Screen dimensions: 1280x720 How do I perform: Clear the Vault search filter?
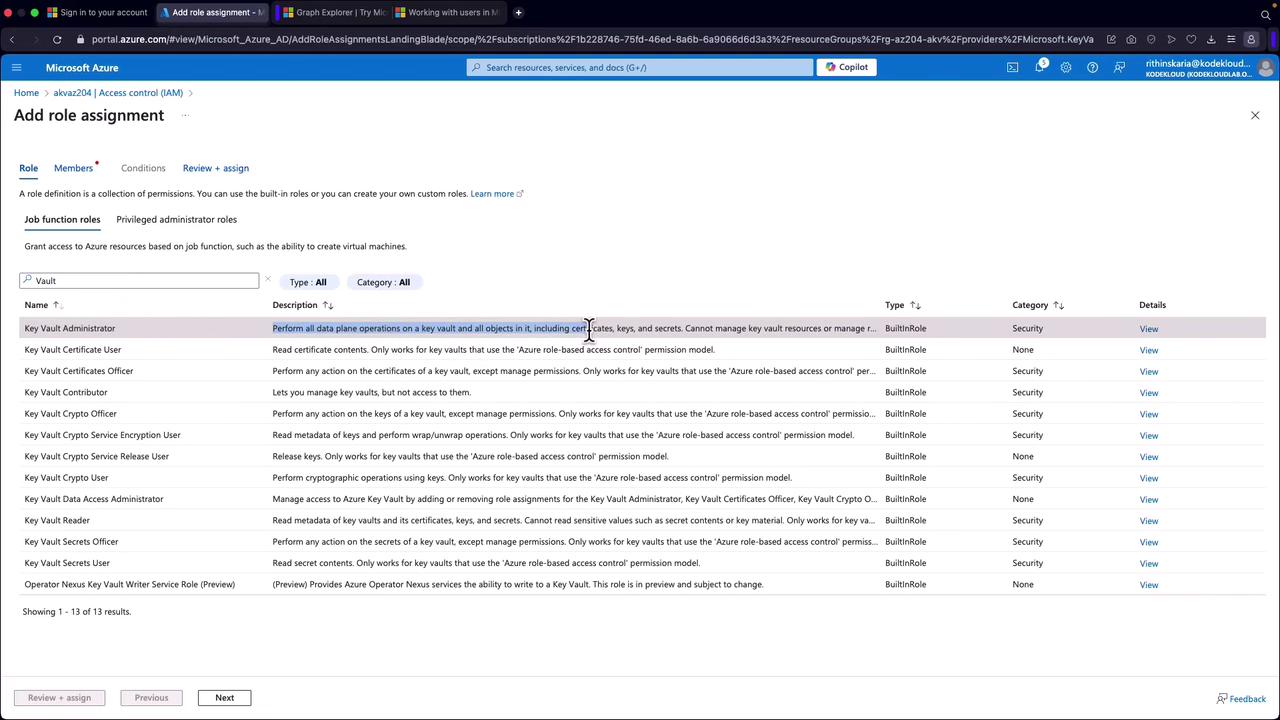click(x=267, y=280)
